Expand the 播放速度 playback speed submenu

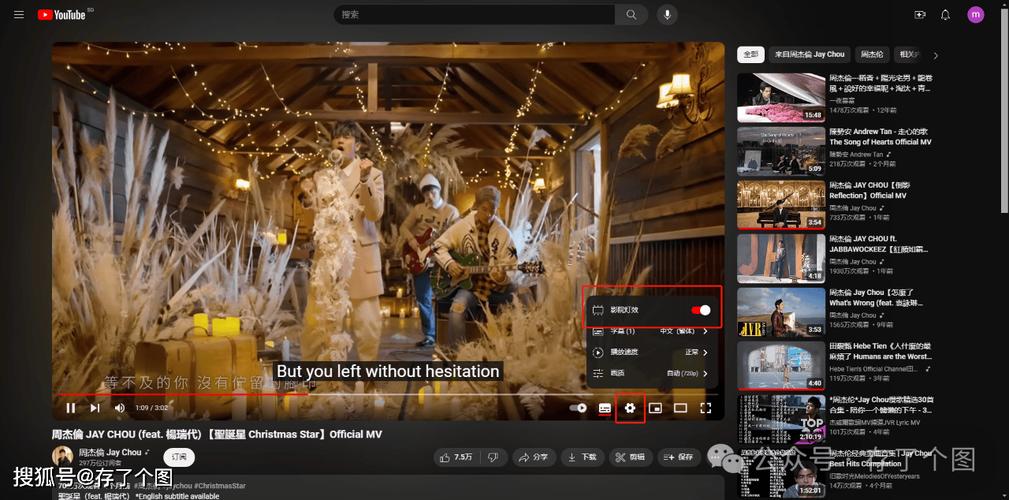point(650,352)
